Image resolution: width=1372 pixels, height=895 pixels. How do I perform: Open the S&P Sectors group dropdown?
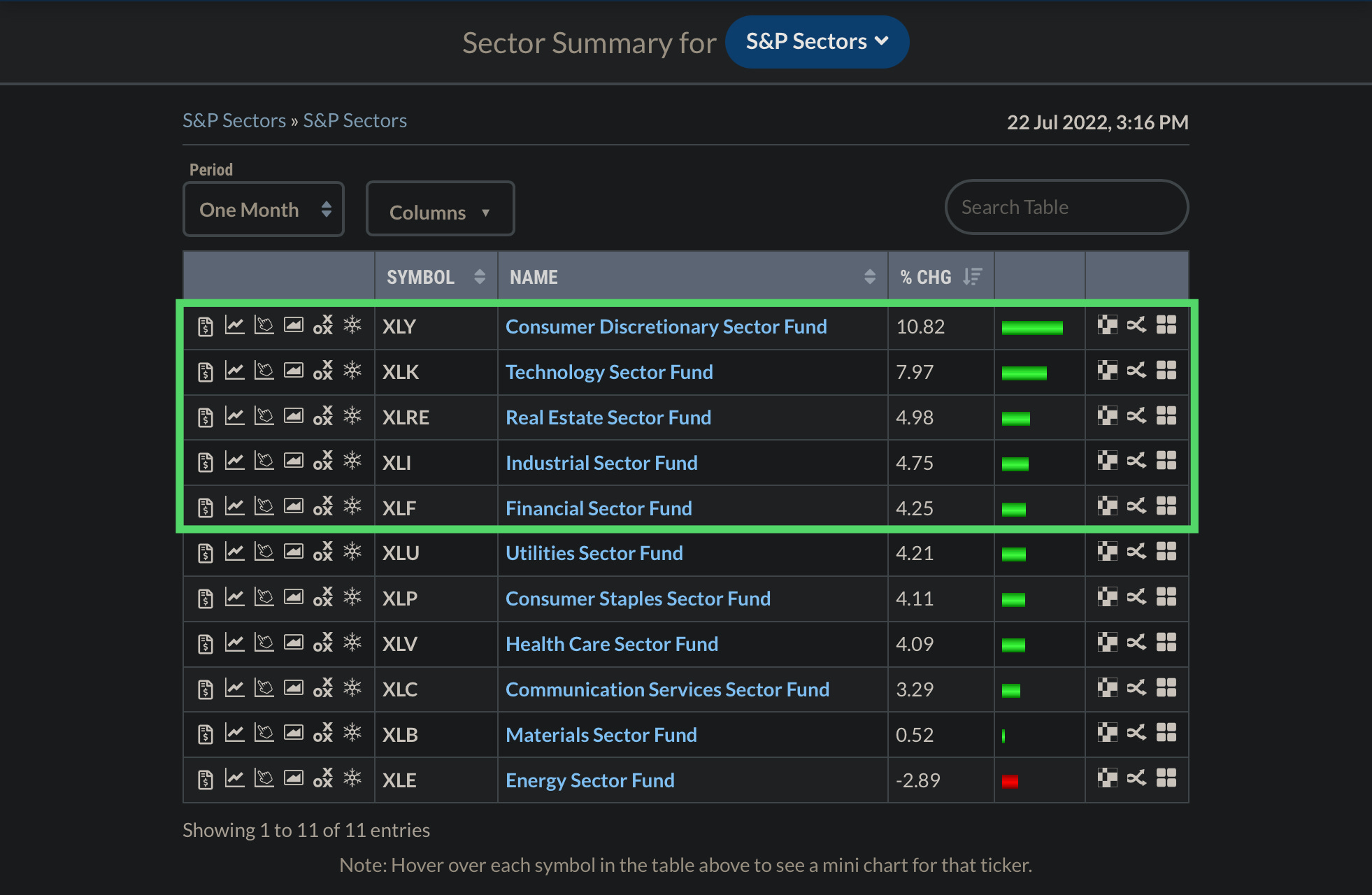click(817, 42)
